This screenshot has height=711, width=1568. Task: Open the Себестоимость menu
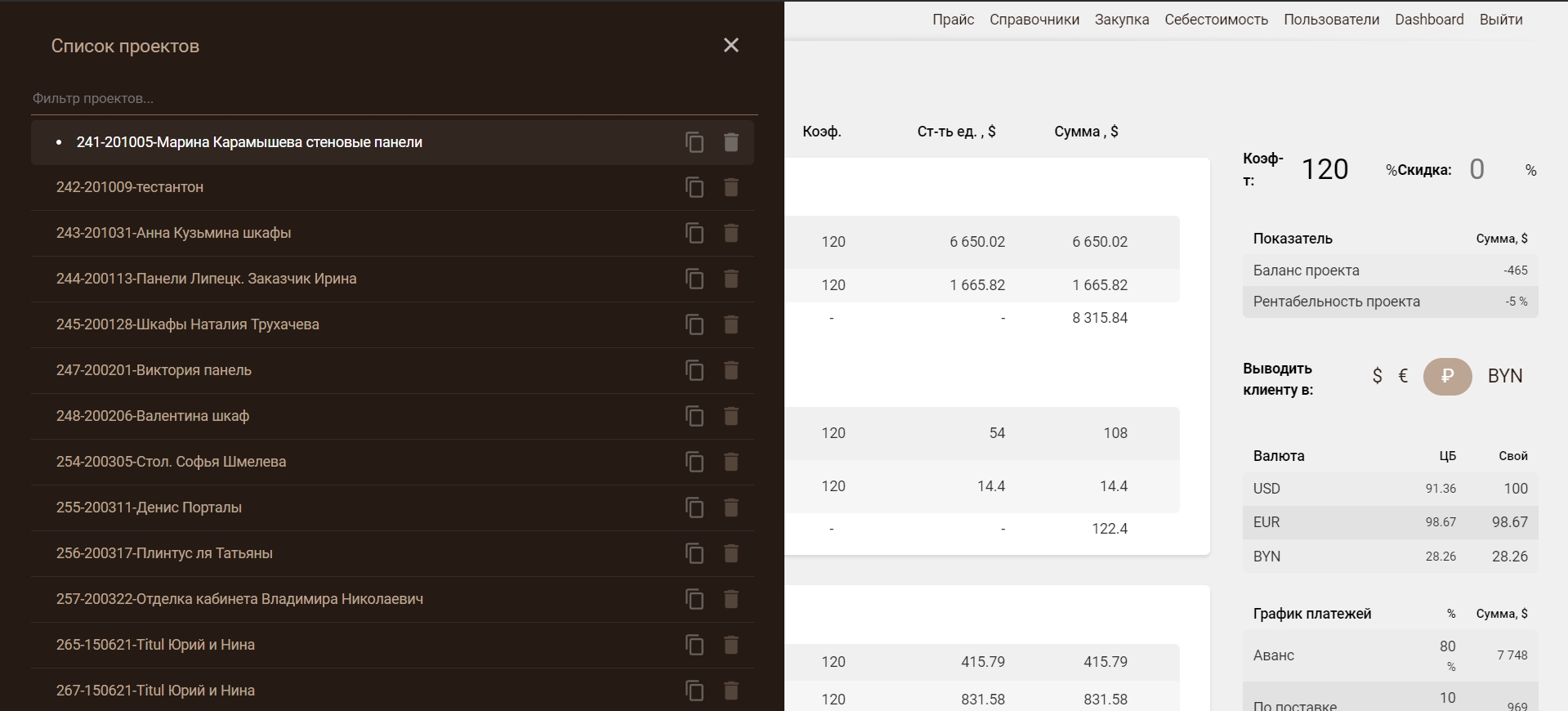[x=1216, y=20]
